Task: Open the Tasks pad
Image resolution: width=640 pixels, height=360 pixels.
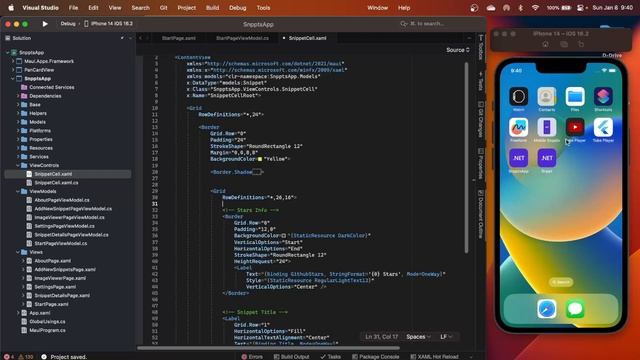Action: point(330,356)
